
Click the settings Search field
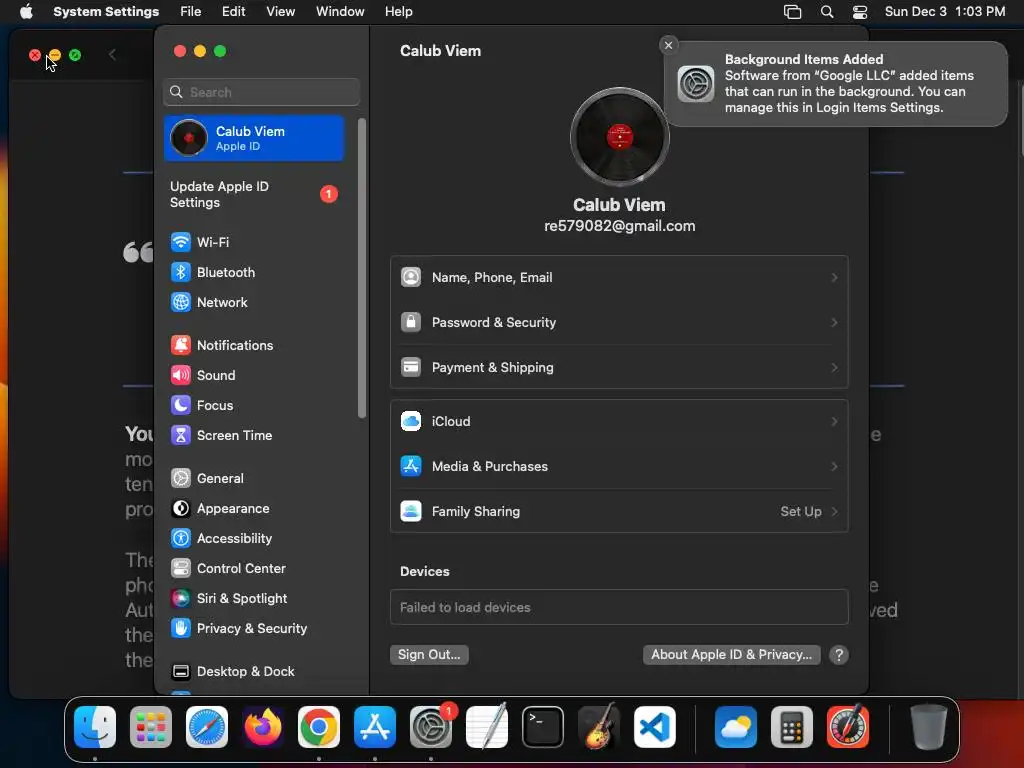tap(261, 92)
